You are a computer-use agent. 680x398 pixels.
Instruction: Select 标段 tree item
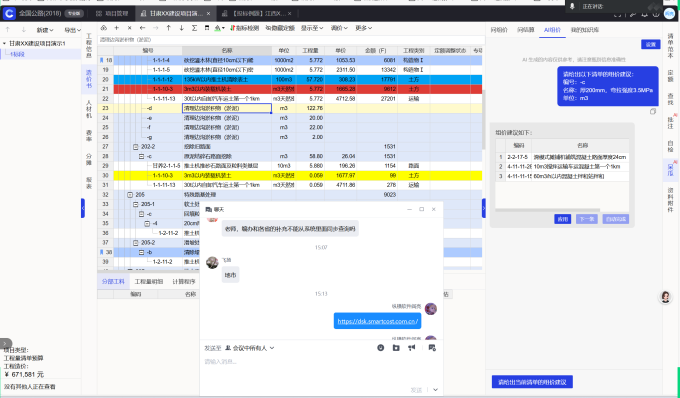[x=17, y=54]
